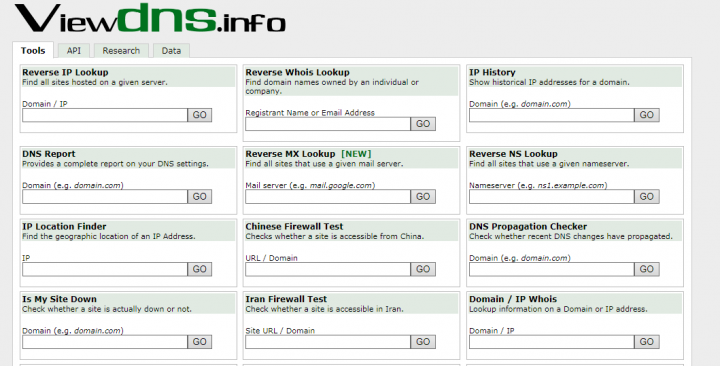
Task: Click the green [NEW] label
Action: click(356, 154)
